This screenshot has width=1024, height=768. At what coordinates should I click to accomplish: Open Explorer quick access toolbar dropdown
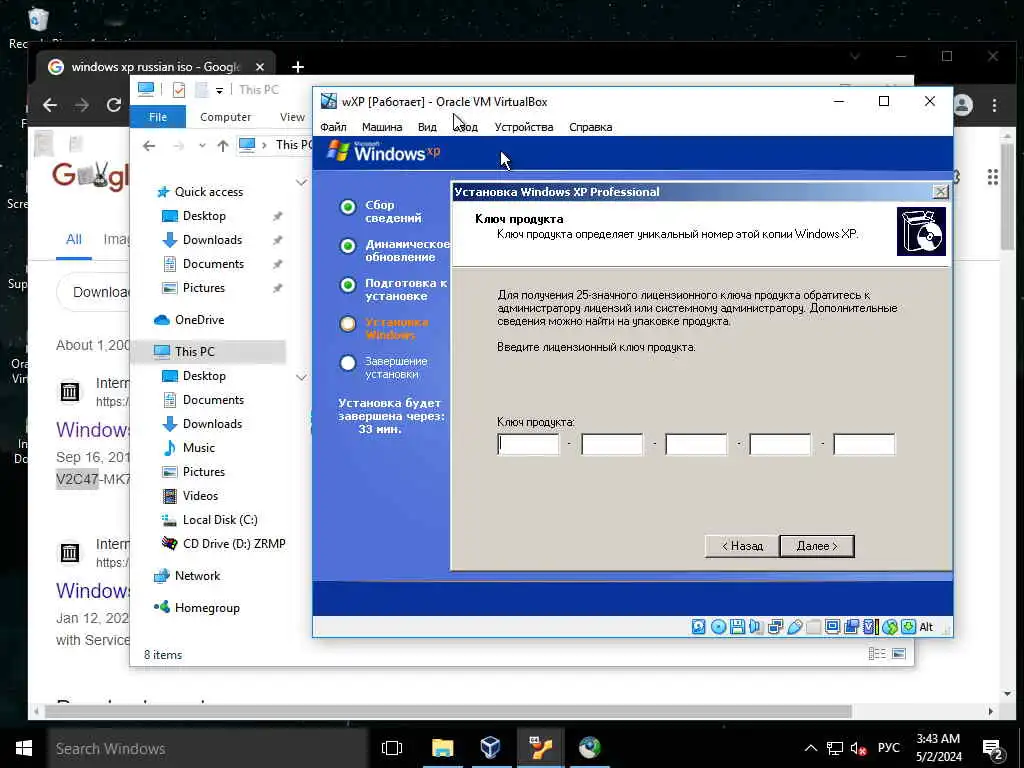[219, 90]
